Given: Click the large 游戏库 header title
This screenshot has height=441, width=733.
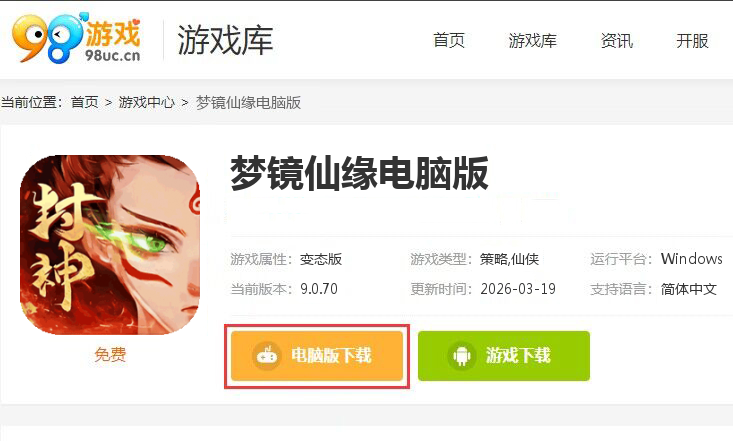Looking at the screenshot, I should (225, 40).
